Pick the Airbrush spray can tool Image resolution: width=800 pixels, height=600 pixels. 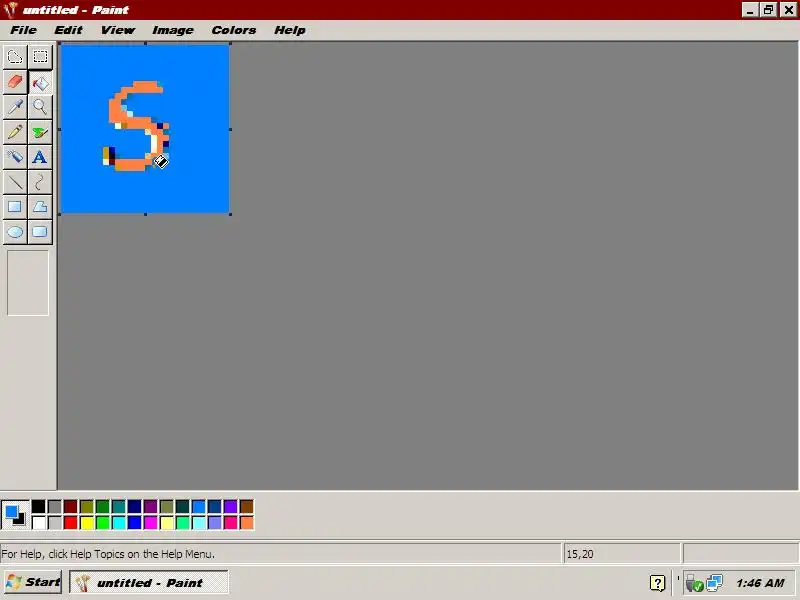tap(15, 157)
